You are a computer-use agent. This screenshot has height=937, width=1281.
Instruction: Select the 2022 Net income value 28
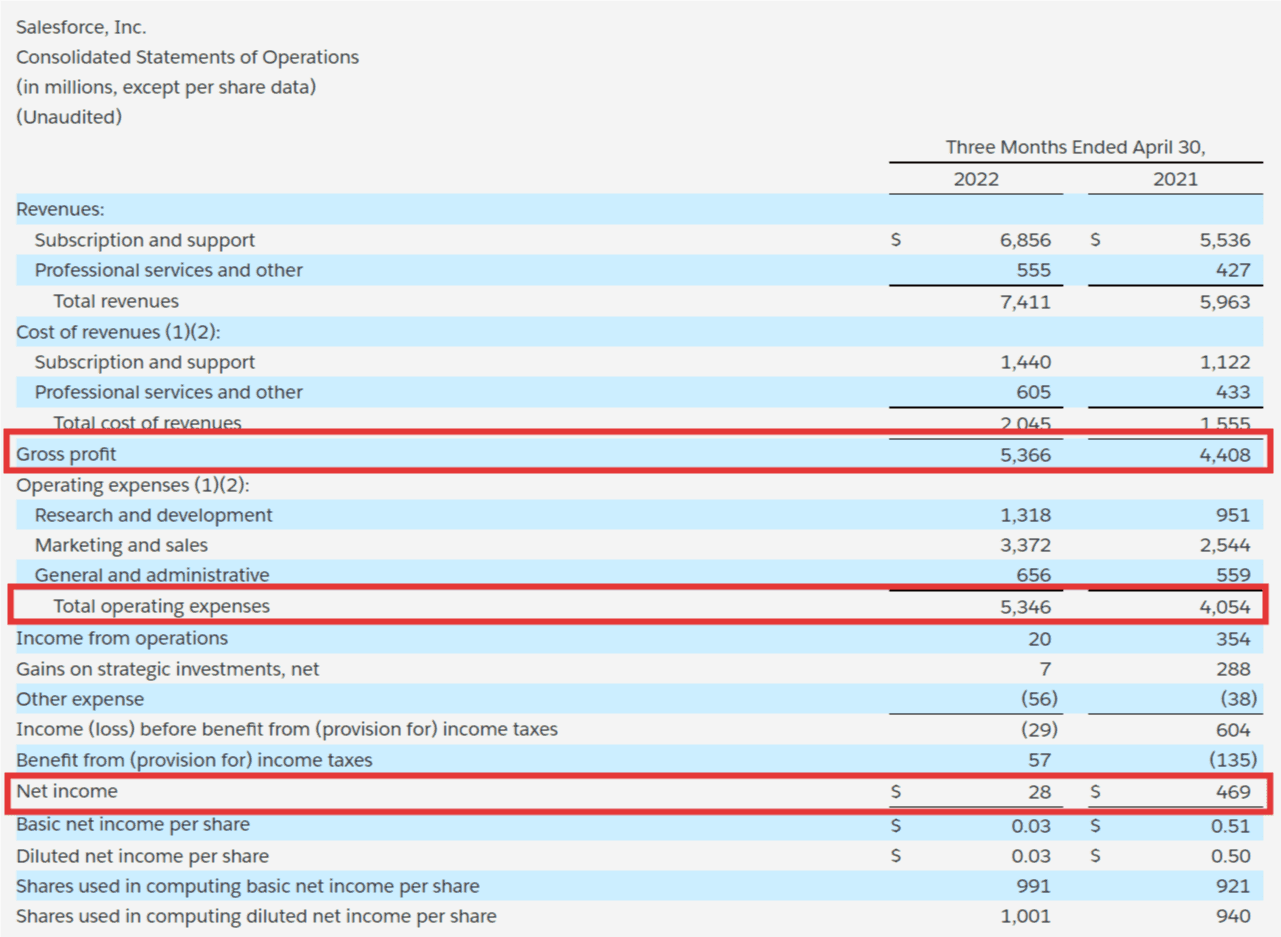click(1040, 792)
